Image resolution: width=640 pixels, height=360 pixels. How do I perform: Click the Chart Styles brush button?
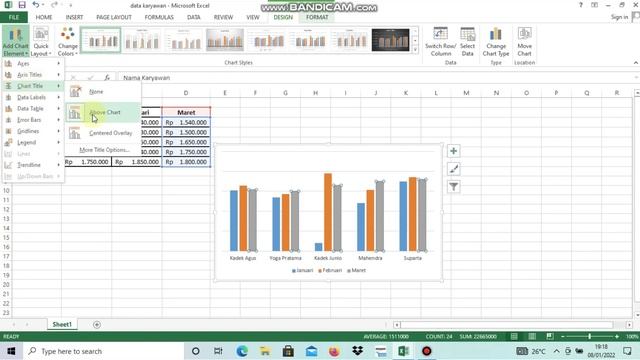coord(453,169)
